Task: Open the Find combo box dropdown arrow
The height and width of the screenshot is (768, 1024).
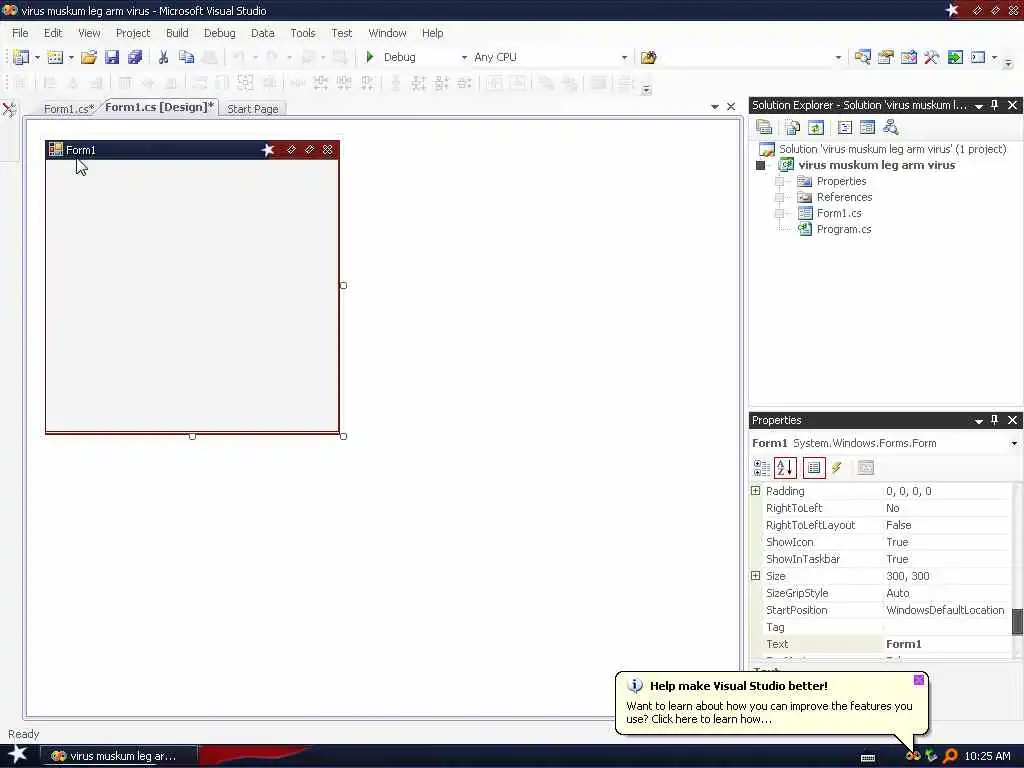Action: click(839, 57)
